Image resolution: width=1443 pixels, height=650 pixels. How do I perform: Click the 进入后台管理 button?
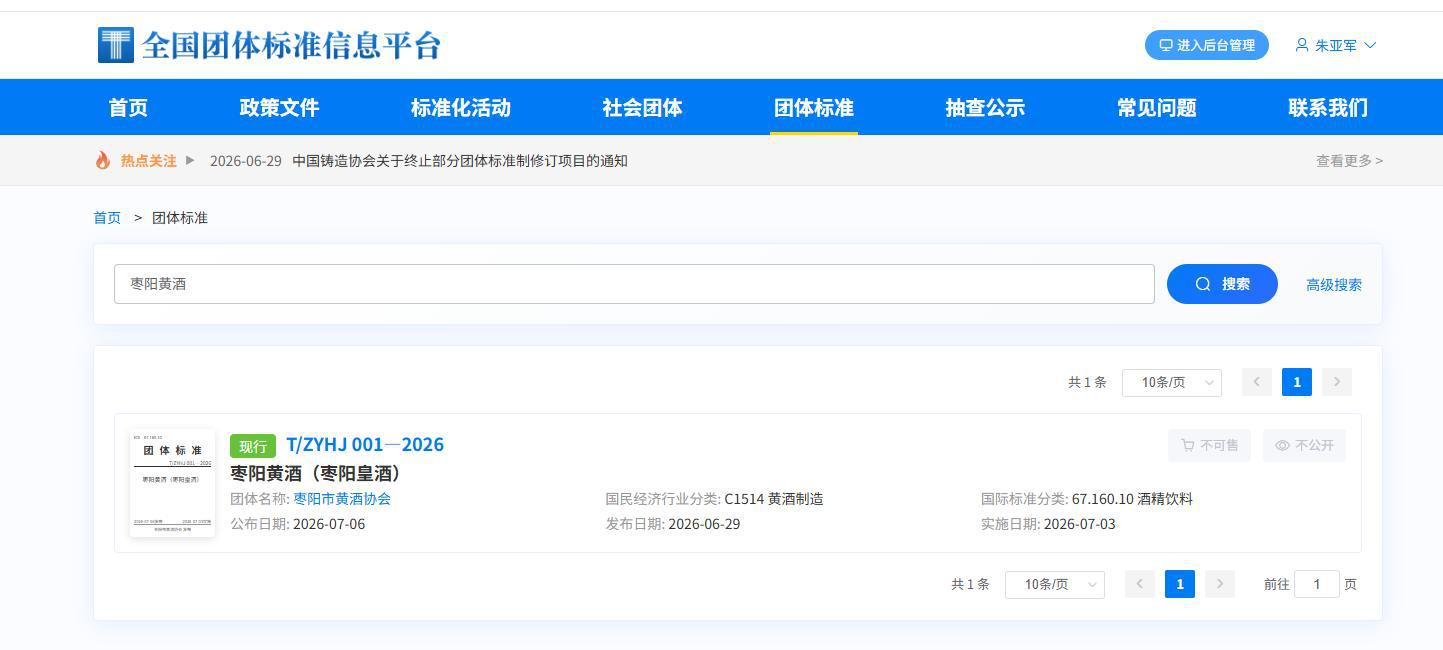click(x=1207, y=45)
